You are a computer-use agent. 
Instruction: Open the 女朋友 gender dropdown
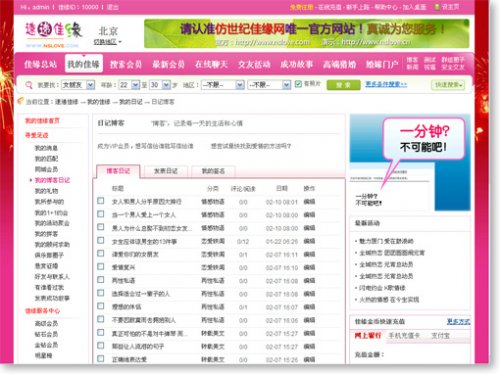click(79, 85)
